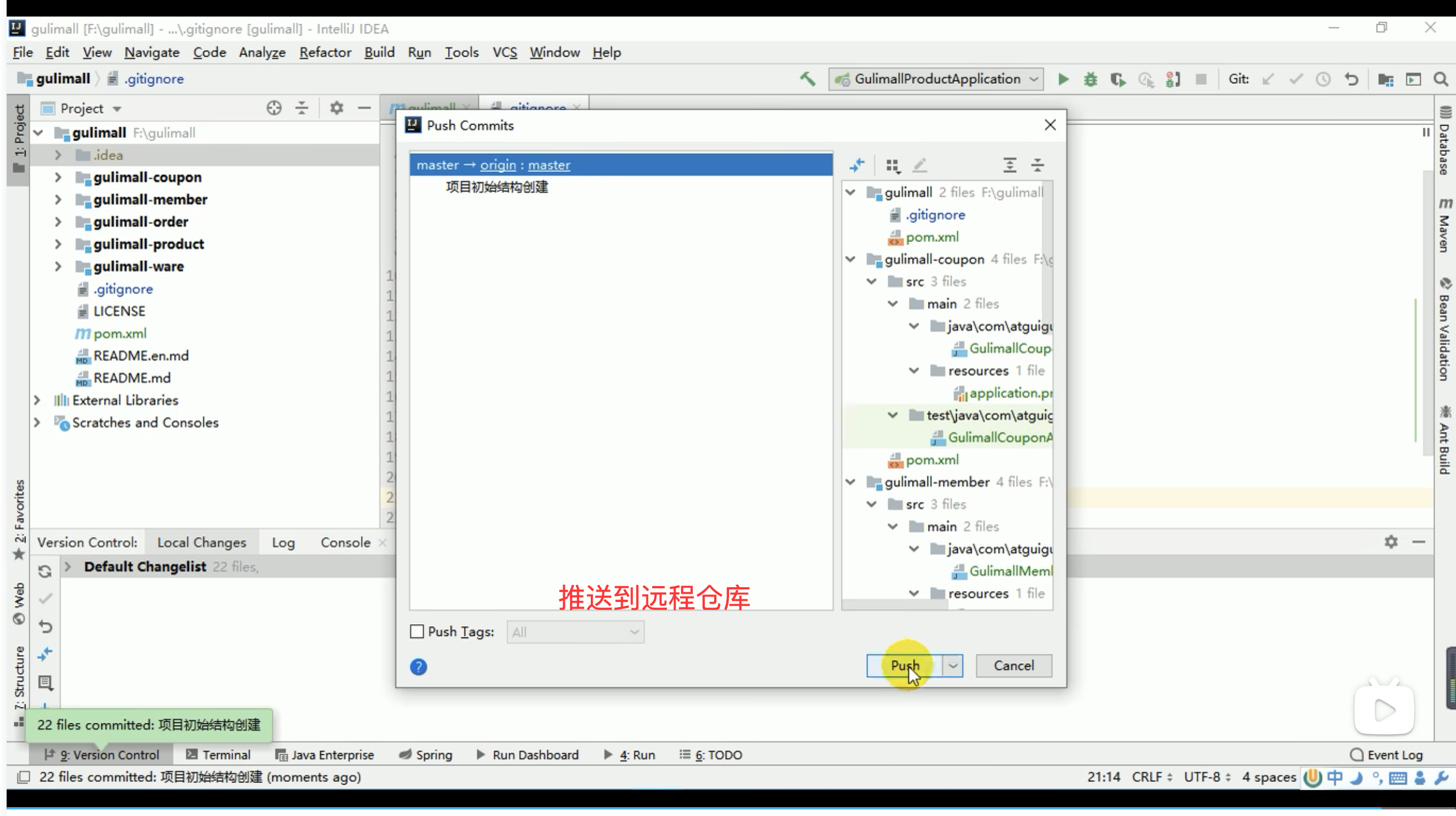This screenshot has width=1456, height=816.
Task: Click Group By icon in Push dialog
Action: pos(892,165)
